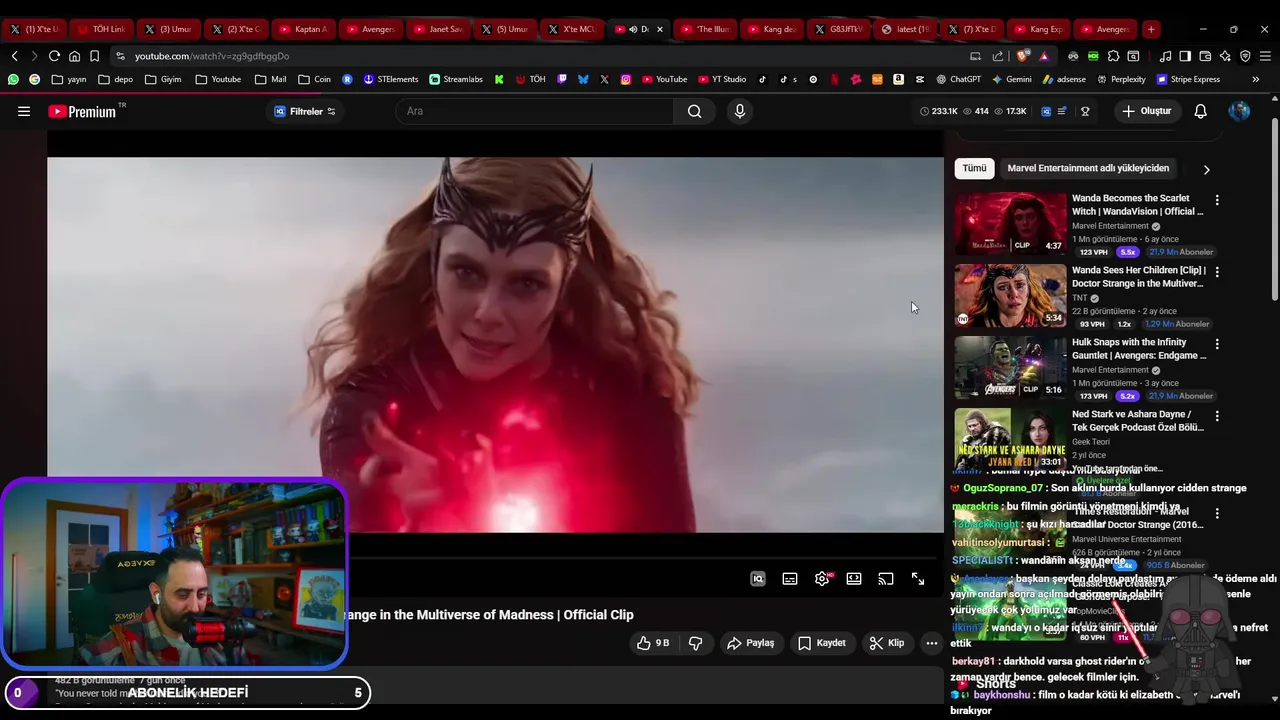This screenshot has height=720, width=1280.
Task: Open options for Wanda Becomes the Scarlet Witch
Action: (x=1217, y=200)
